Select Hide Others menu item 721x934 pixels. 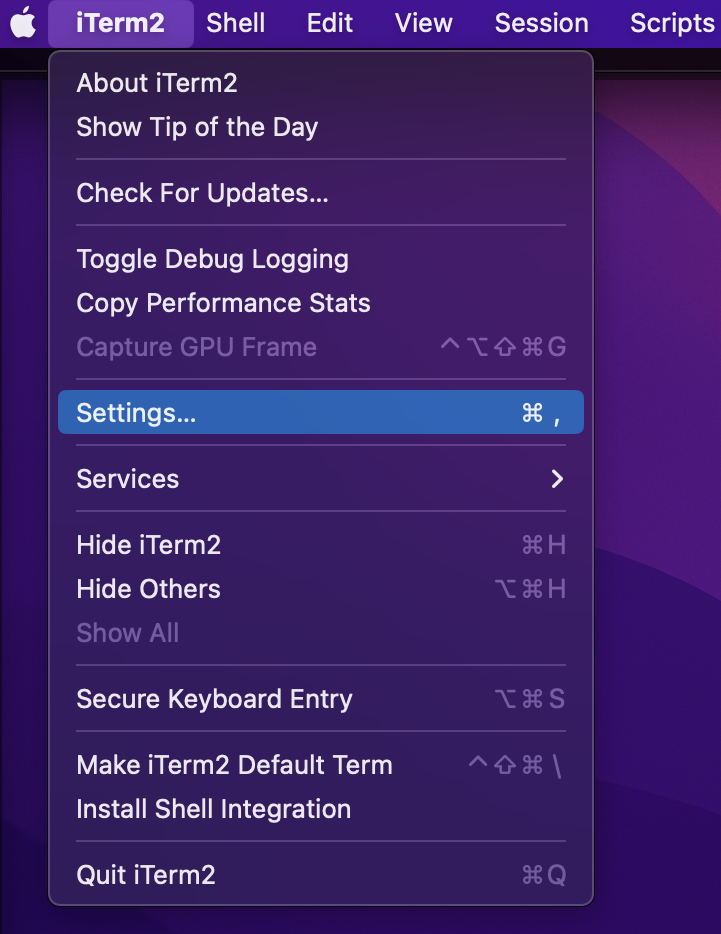pyautogui.click(x=321, y=589)
